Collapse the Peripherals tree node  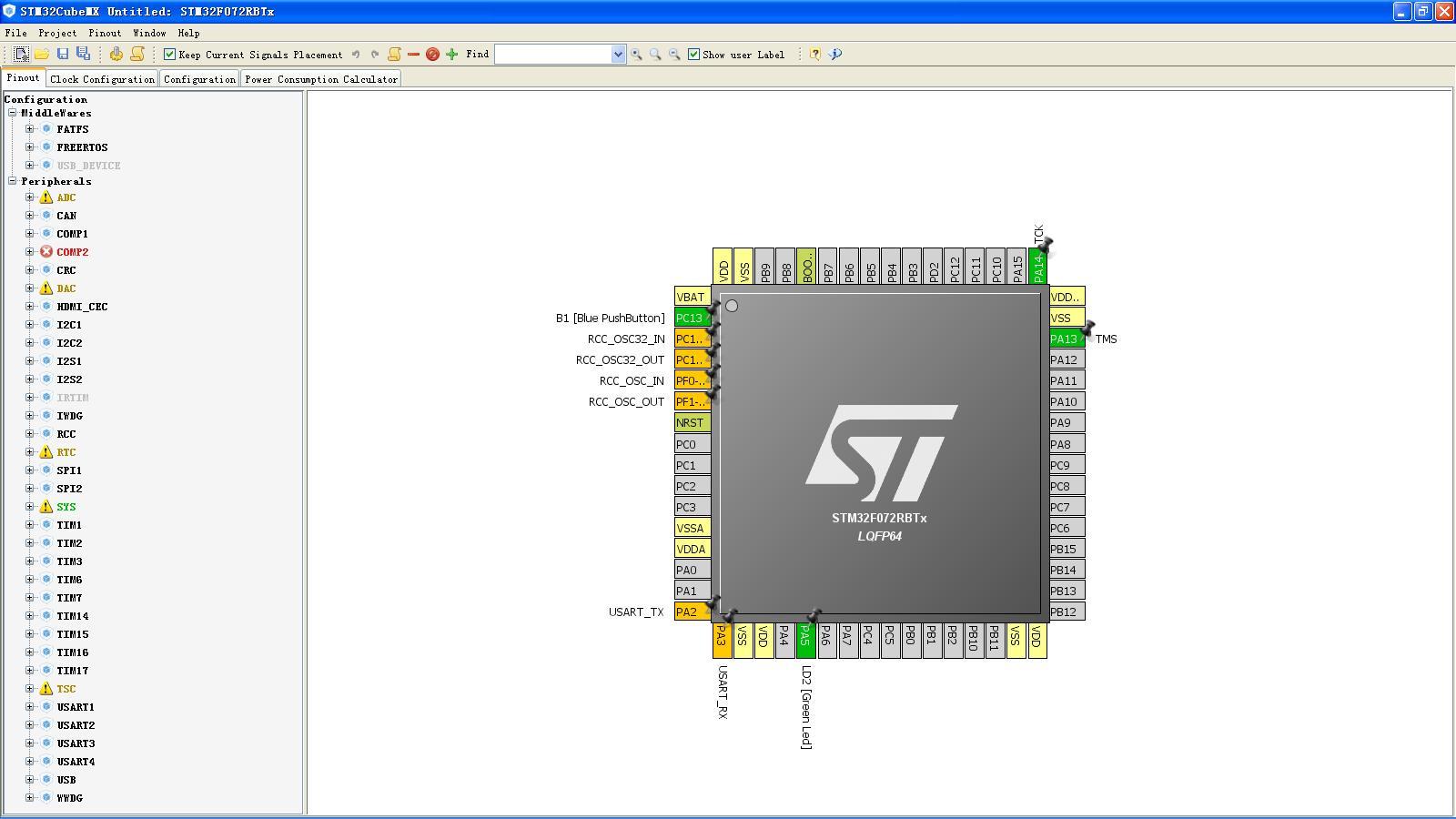click(13, 181)
